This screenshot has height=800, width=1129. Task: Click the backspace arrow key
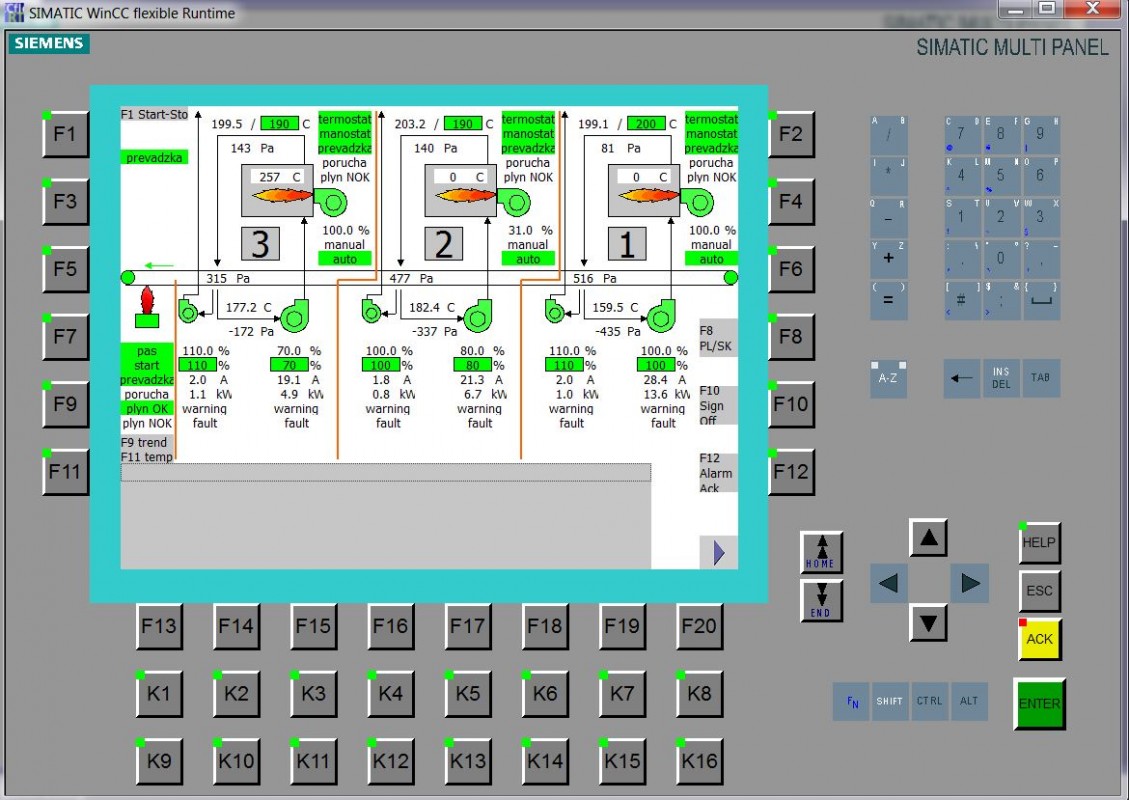pos(962,378)
